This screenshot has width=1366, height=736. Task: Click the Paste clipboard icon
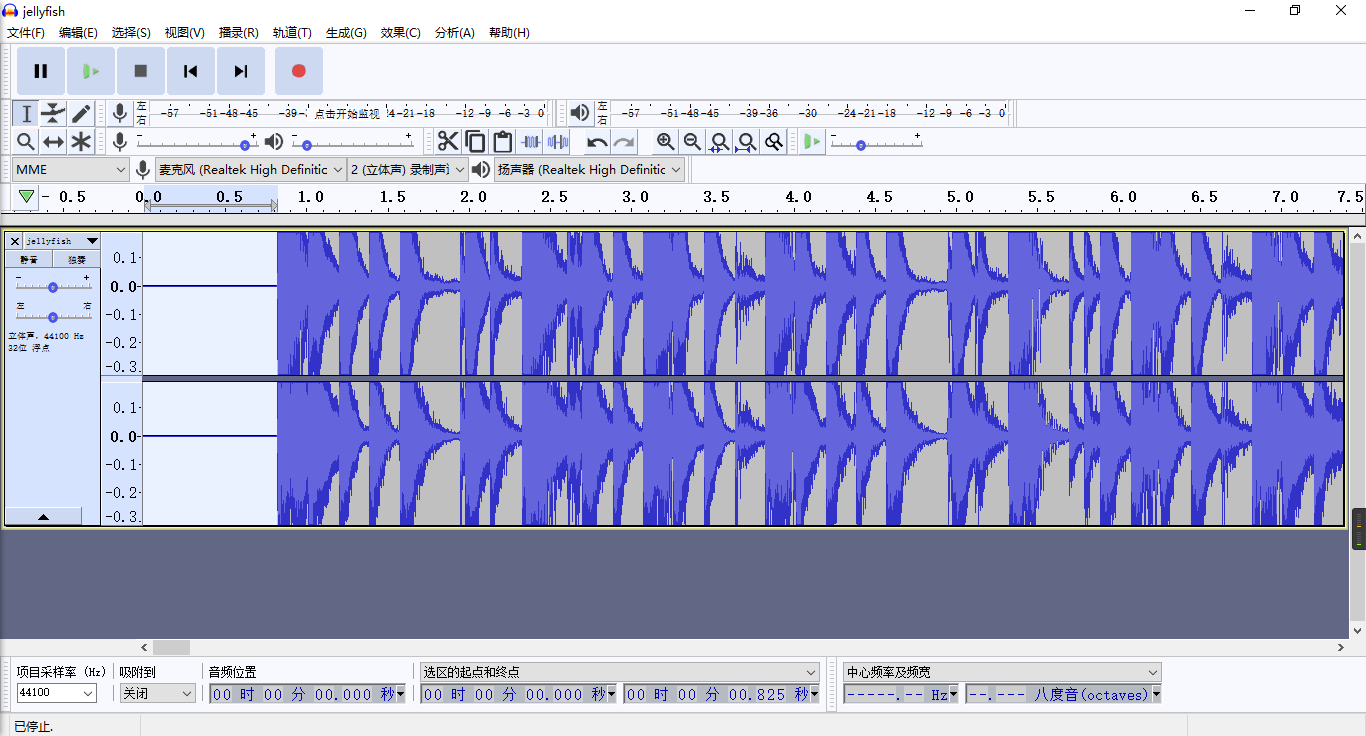[502, 142]
